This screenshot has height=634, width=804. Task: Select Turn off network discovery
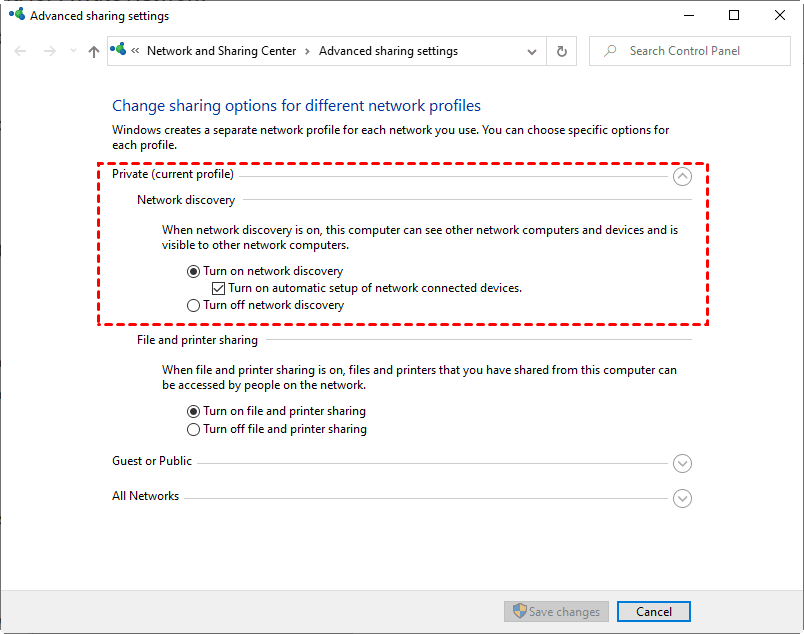pyautogui.click(x=194, y=306)
